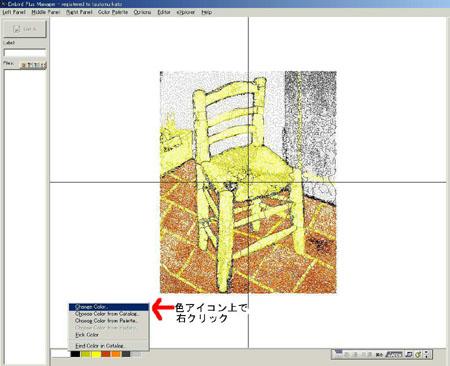Click the small kanji icon before AUTO
The image size is (450, 366).
[x=379, y=355]
